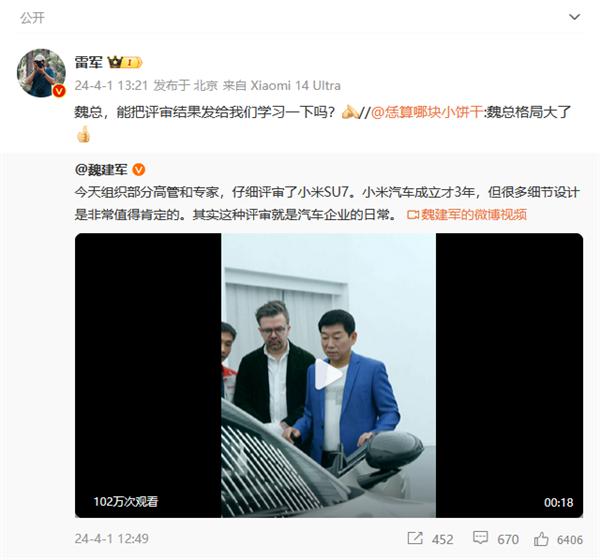Open the 雷军 username link

point(88,62)
